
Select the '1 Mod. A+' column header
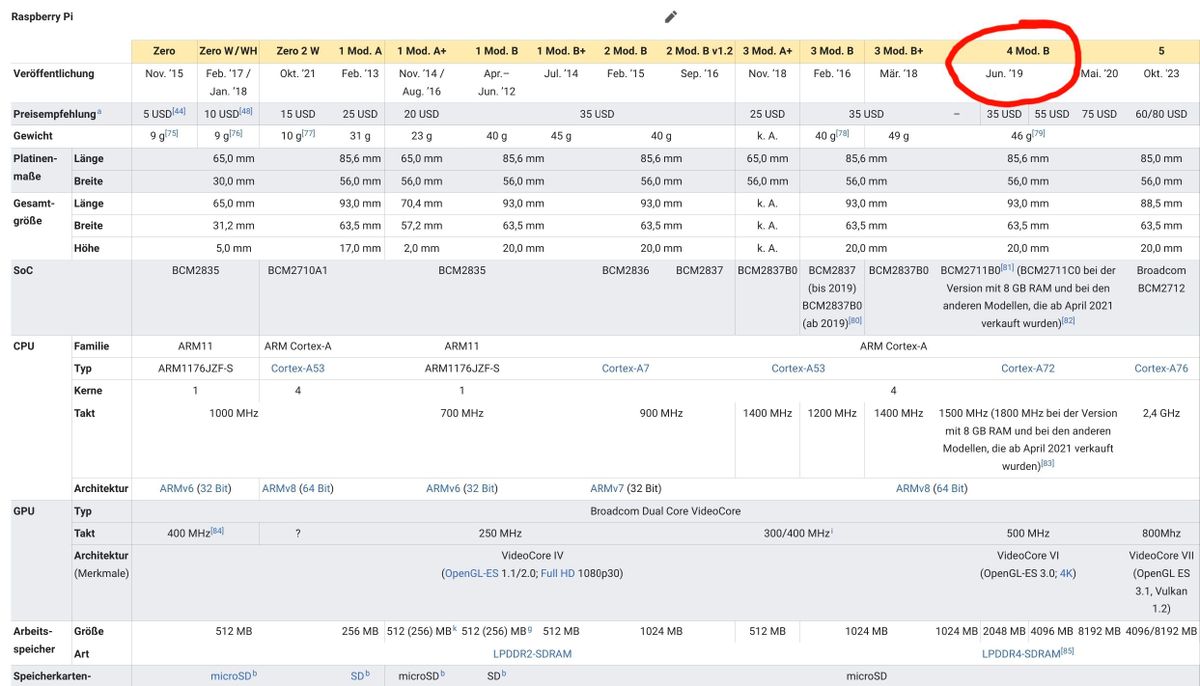[x=421, y=51]
